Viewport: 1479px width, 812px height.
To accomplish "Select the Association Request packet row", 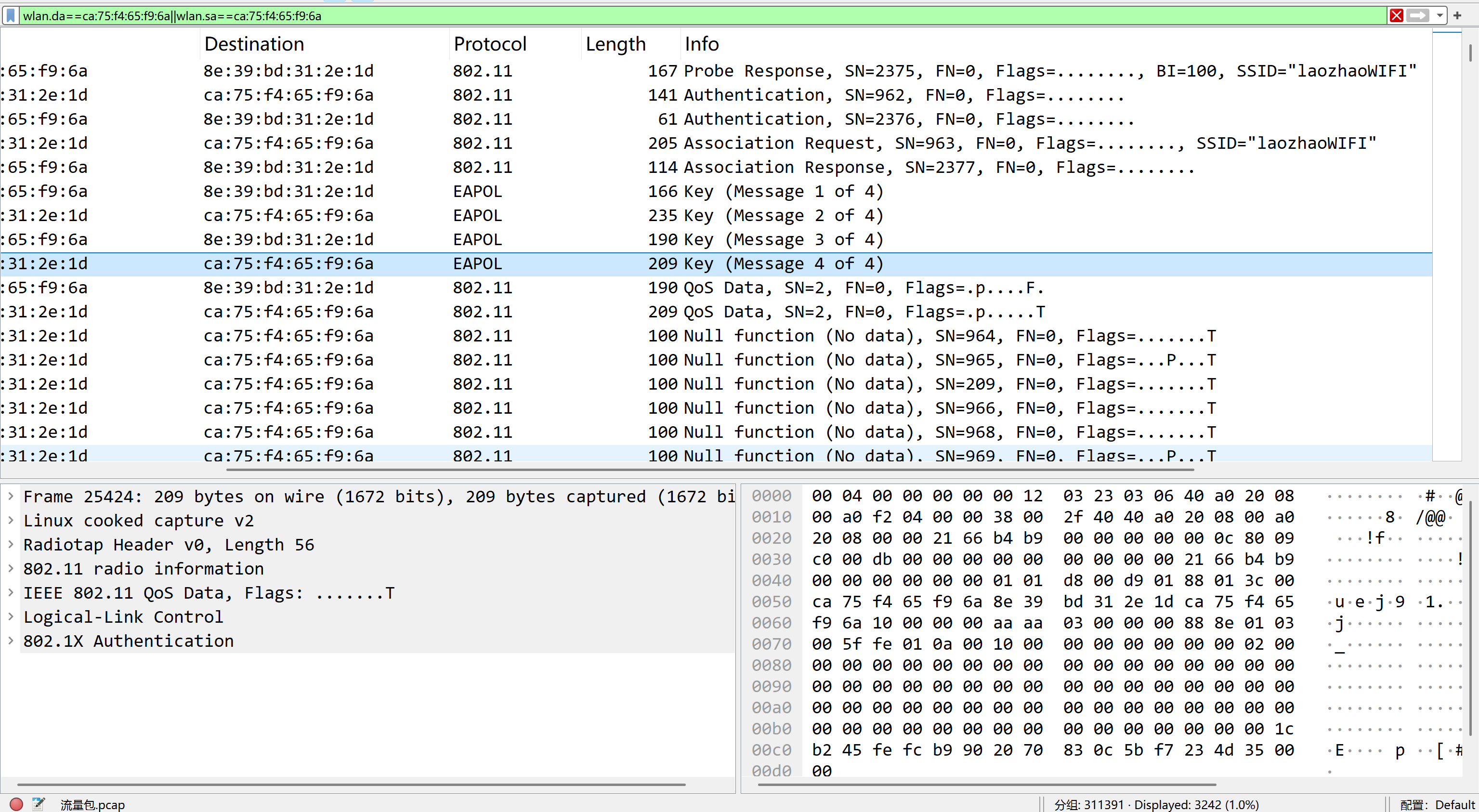I will tap(804, 143).
